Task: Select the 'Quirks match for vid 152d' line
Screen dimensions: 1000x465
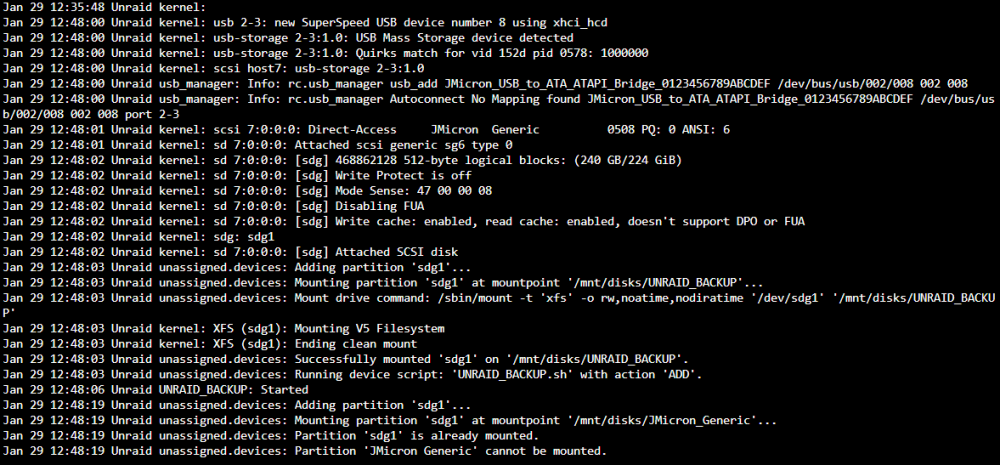Action: tap(325, 53)
